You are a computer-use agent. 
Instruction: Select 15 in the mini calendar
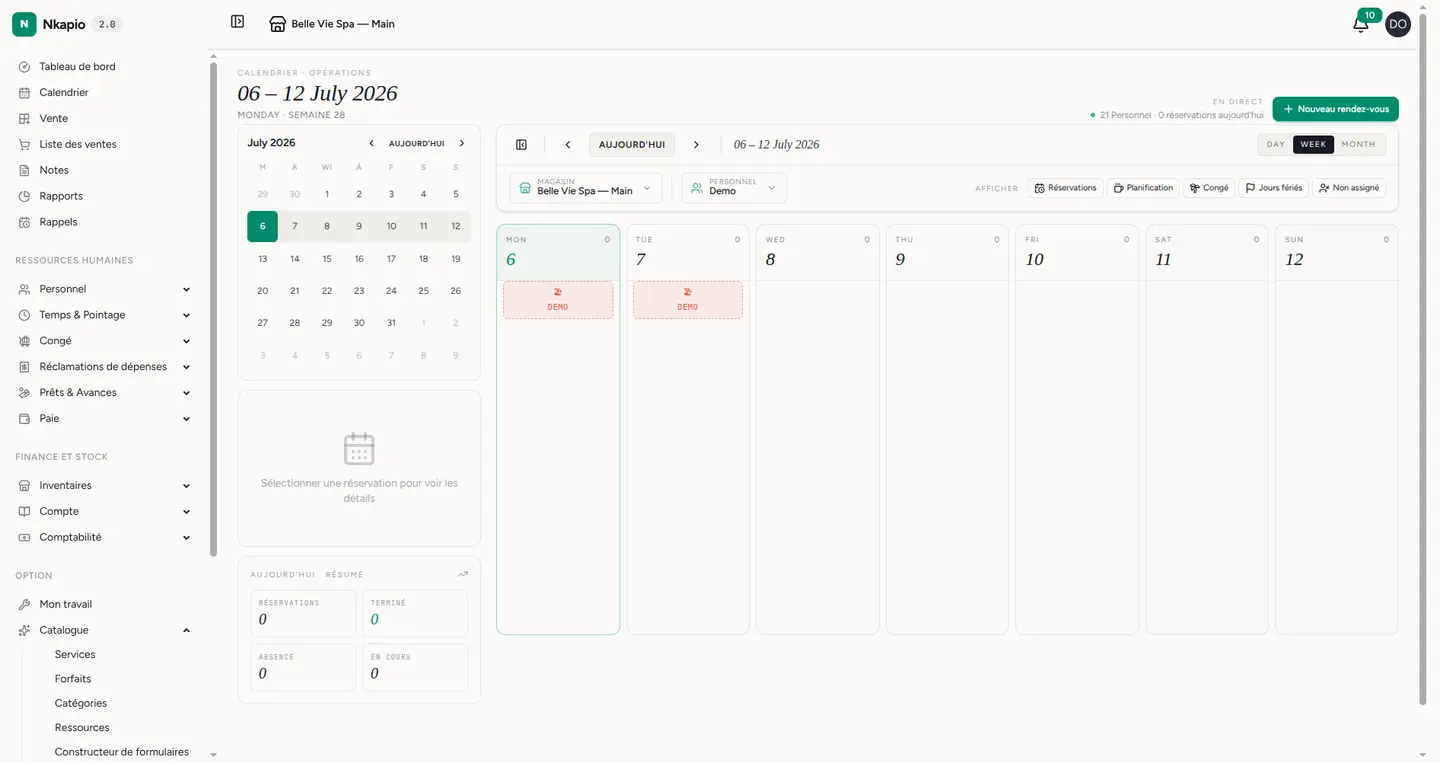[x=327, y=259]
